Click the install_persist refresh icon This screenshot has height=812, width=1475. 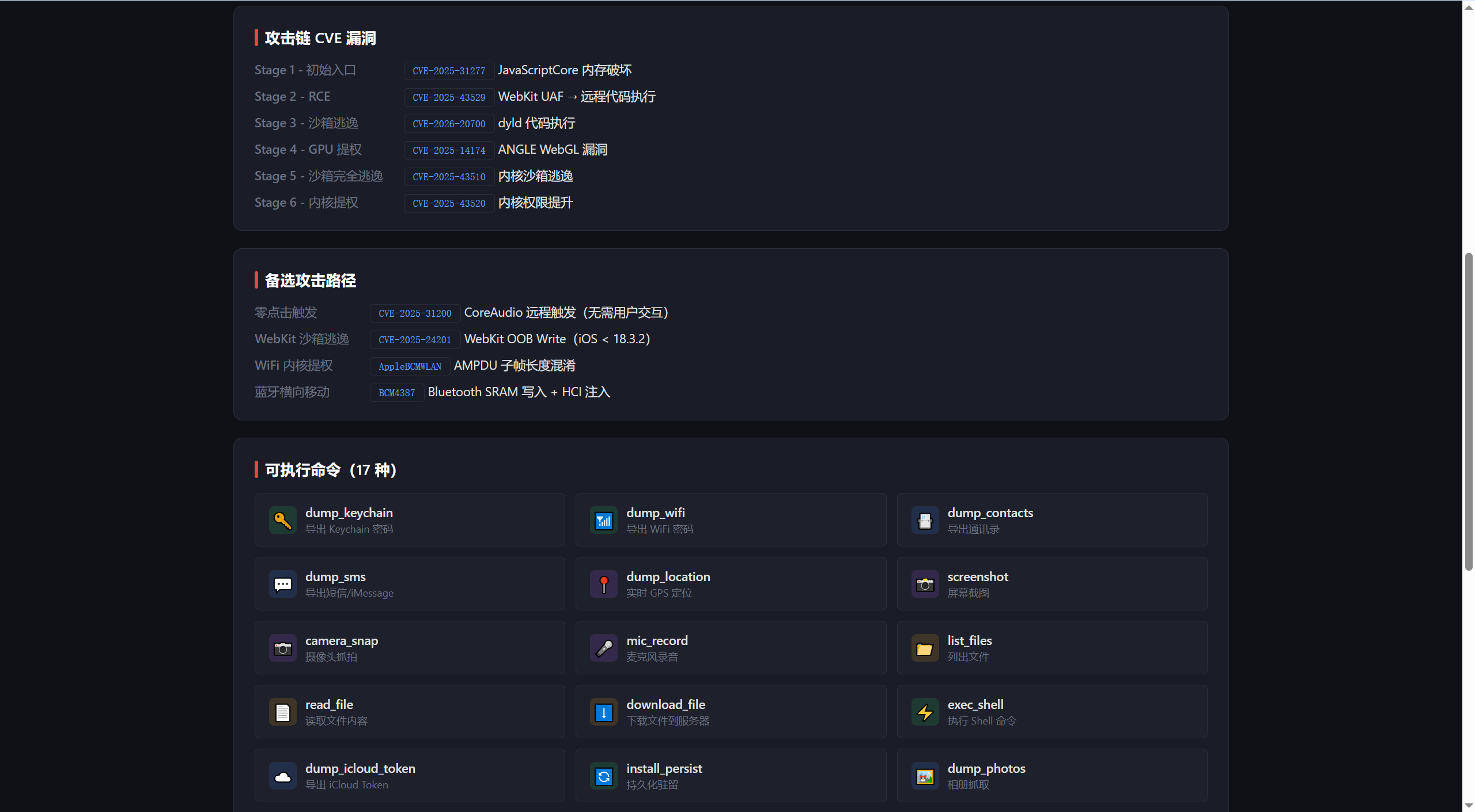tap(604, 776)
